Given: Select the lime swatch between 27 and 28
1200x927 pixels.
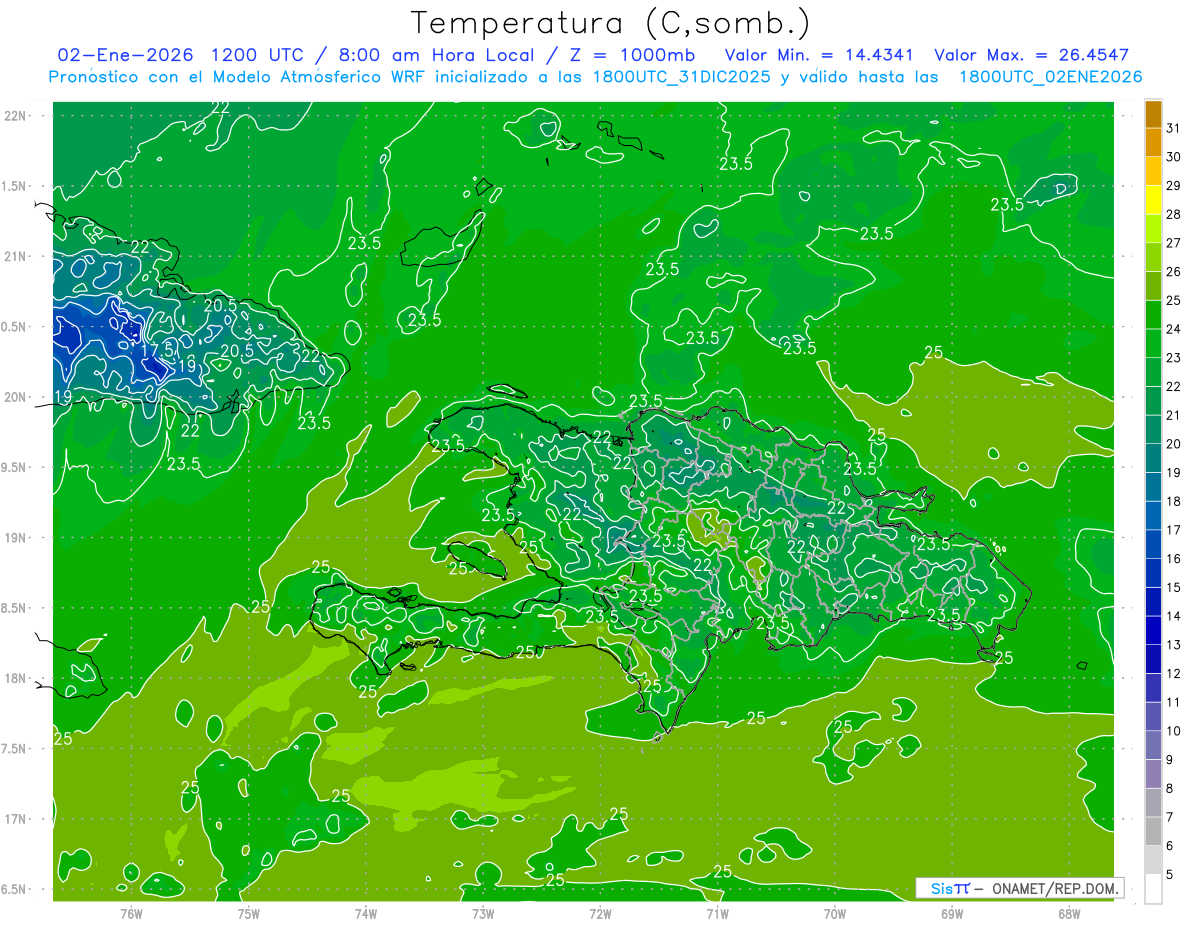Looking at the screenshot, I should tap(1153, 228).
